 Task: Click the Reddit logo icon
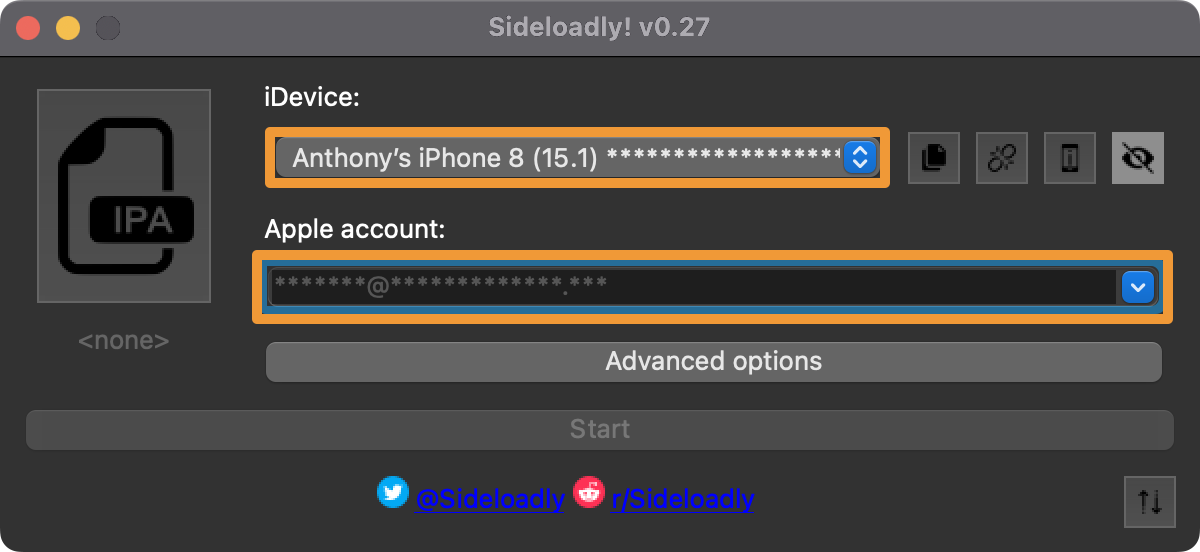[589, 492]
